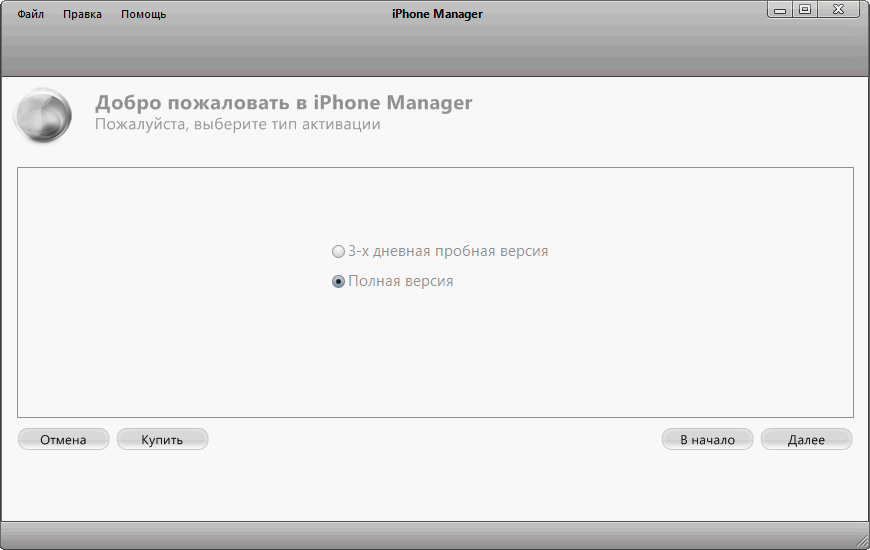Screen dimensions: 870x550
Task: Minimize the iPhone Manager window
Action: click(780, 10)
